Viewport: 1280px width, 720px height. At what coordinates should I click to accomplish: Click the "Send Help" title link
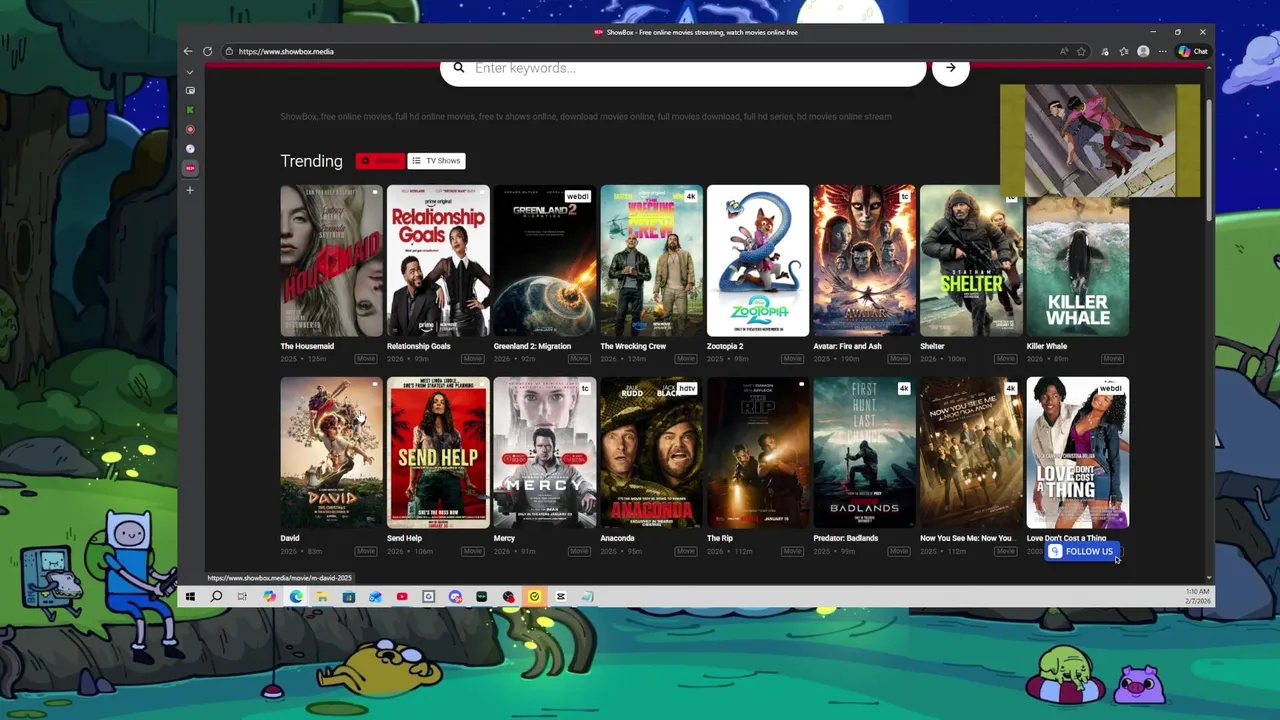(x=404, y=538)
